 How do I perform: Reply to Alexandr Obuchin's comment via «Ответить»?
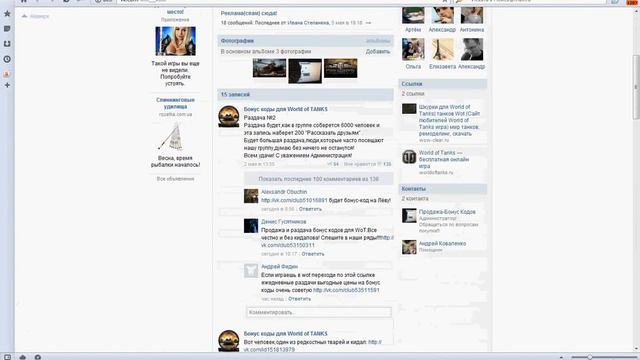[310, 209]
